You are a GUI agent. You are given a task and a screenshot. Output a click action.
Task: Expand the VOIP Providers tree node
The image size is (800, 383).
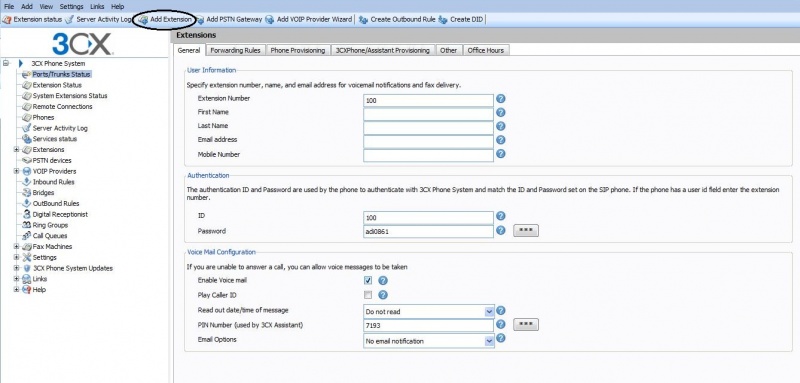[16, 171]
